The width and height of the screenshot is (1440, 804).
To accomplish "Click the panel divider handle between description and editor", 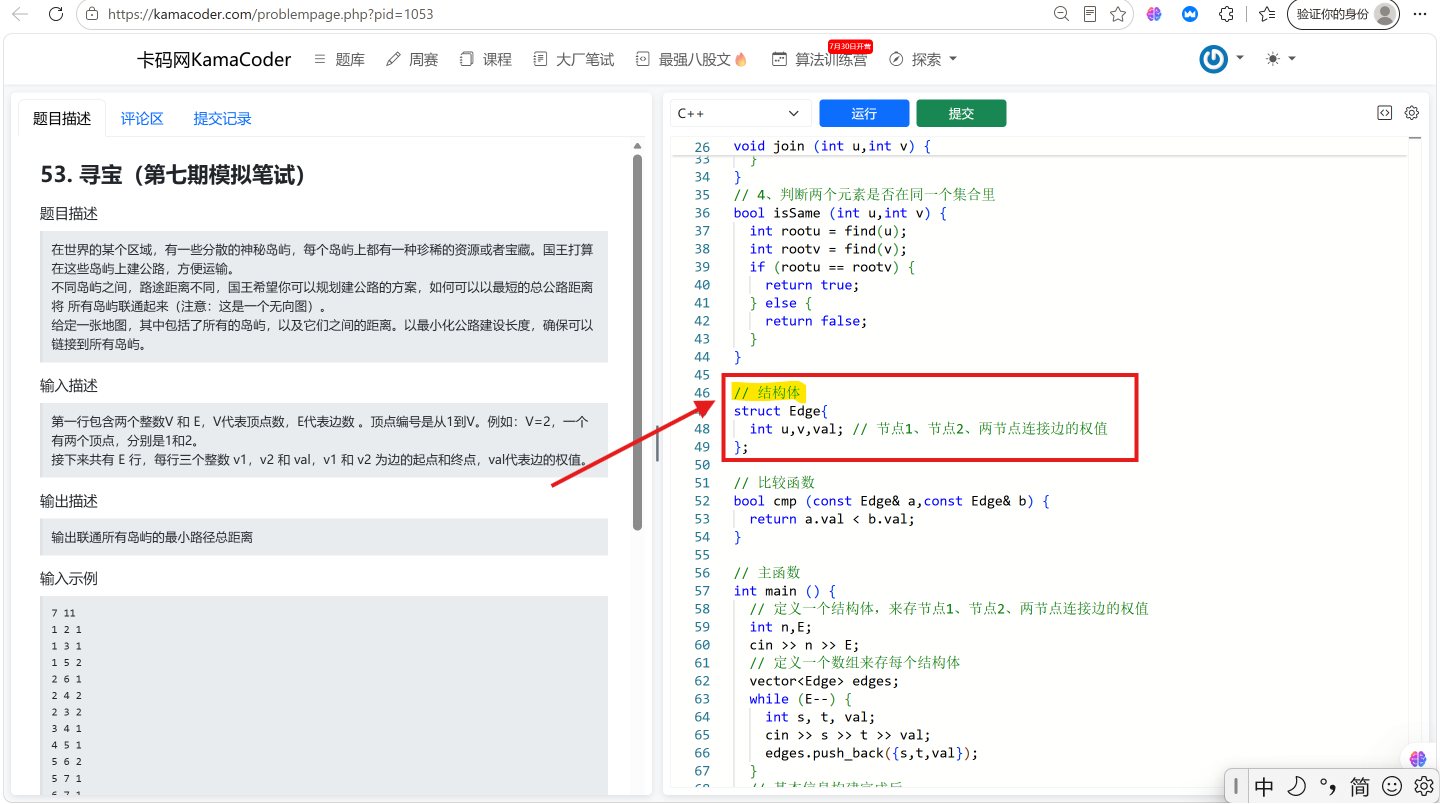I will (657, 443).
